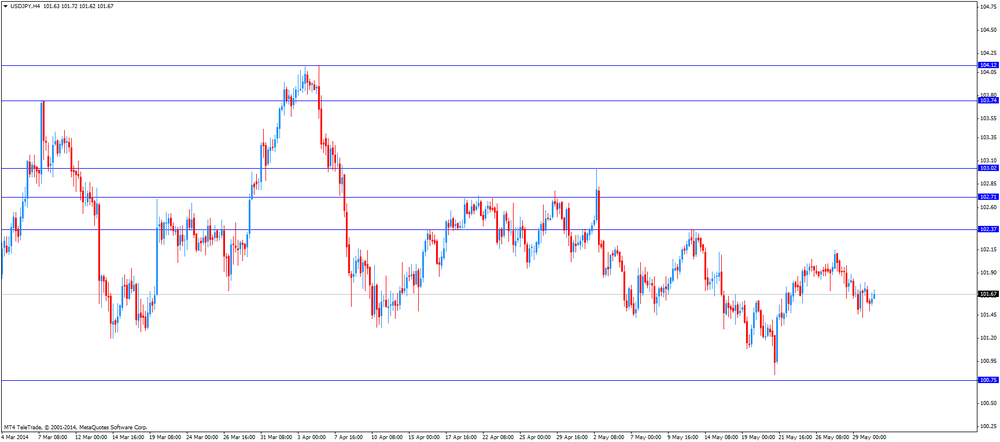Click the 10 Apr 08:00 time label

coord(386,438)
